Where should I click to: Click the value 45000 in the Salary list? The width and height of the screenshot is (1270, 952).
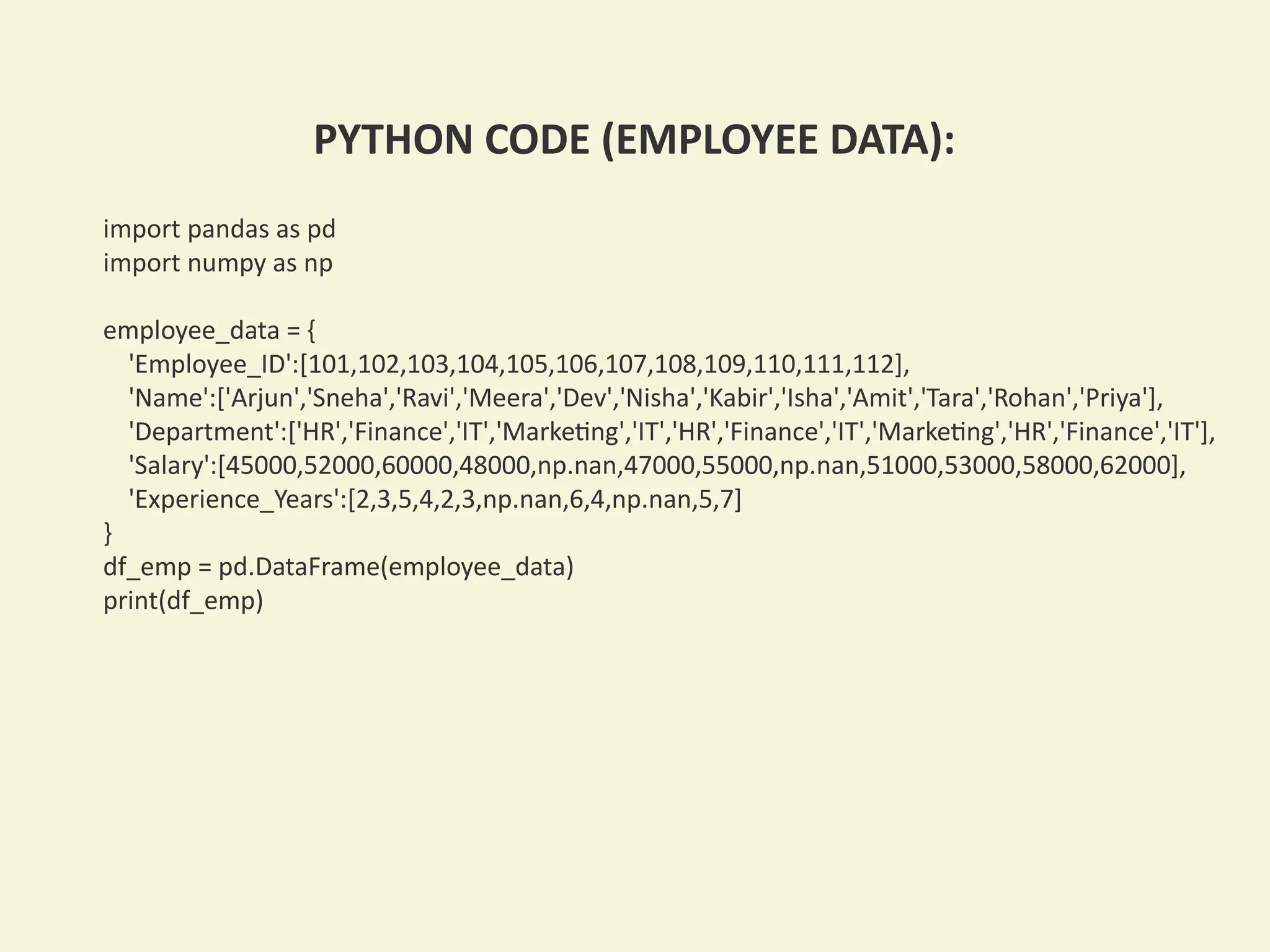click(262, 465)
